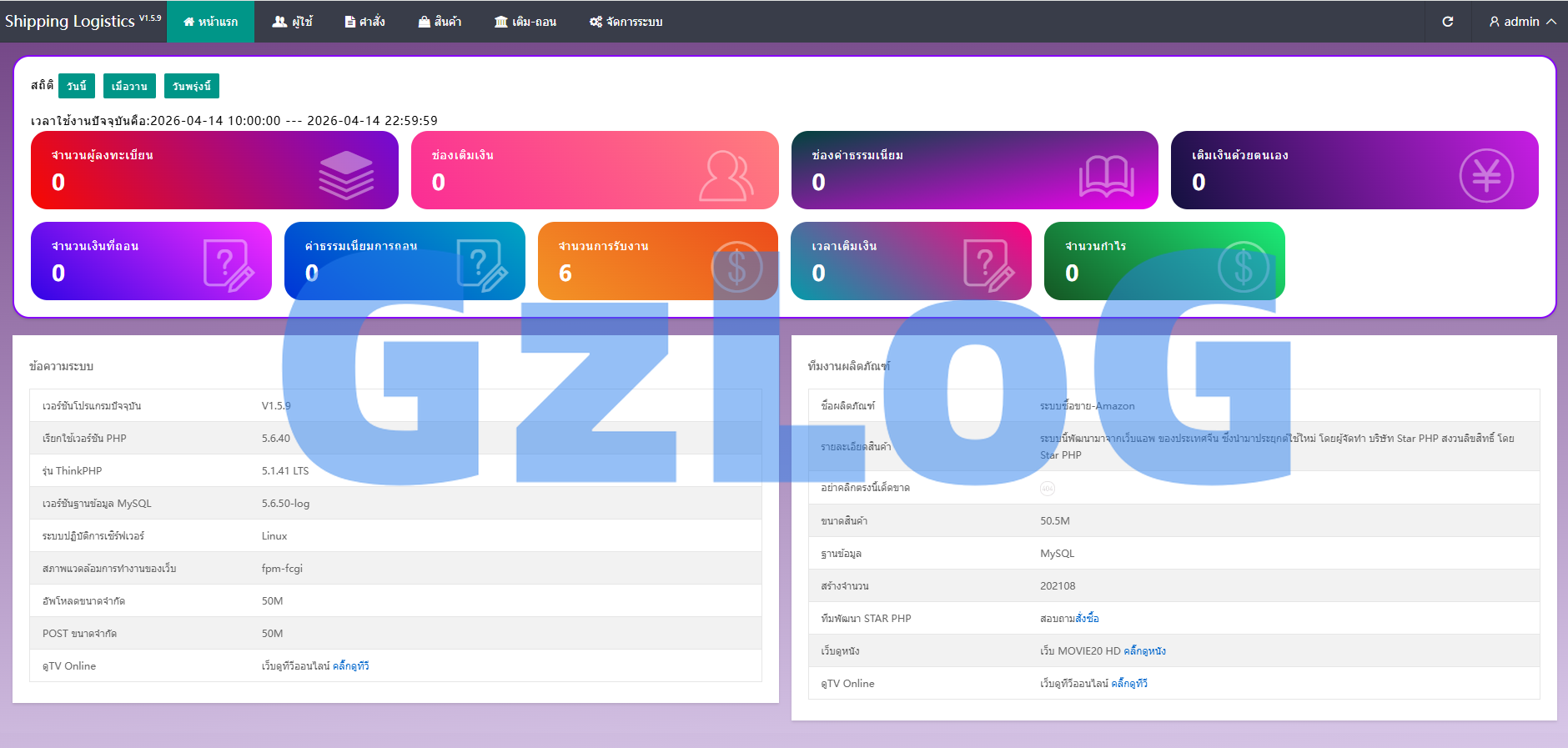Click the refresh icon in top bar
The image size is (1568, 748).
(x=1448, y=22)
